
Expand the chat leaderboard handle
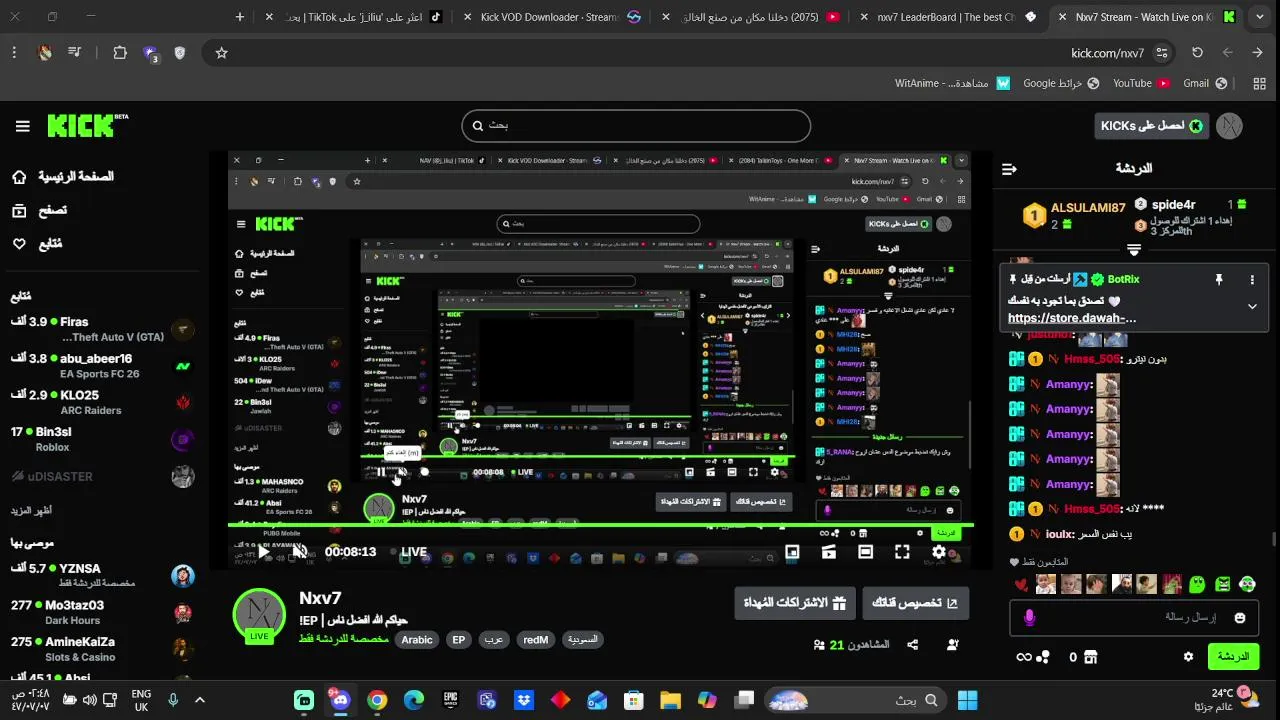(1134, 249)
